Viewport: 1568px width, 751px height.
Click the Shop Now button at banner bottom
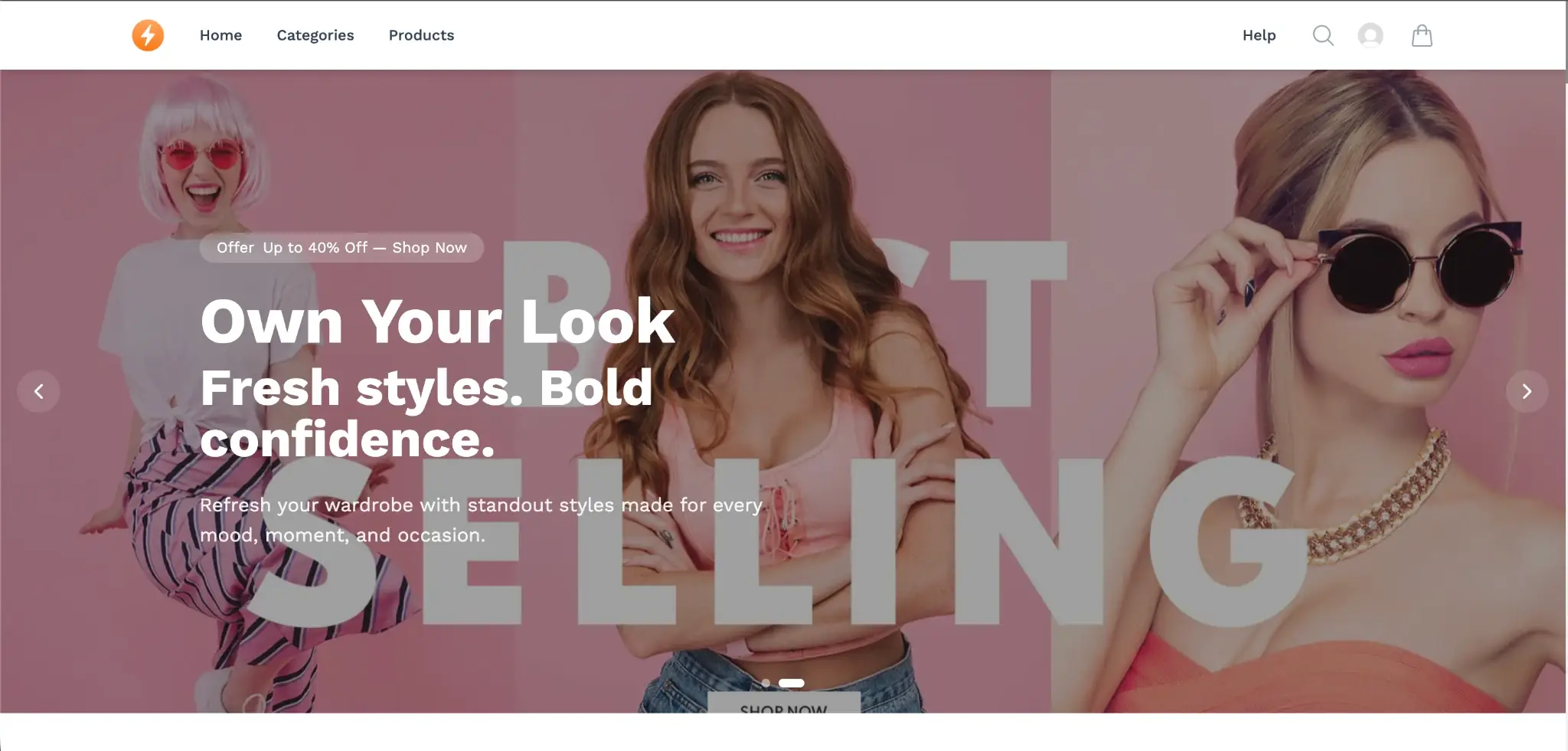pyautogui.click(x=783, y=704)
